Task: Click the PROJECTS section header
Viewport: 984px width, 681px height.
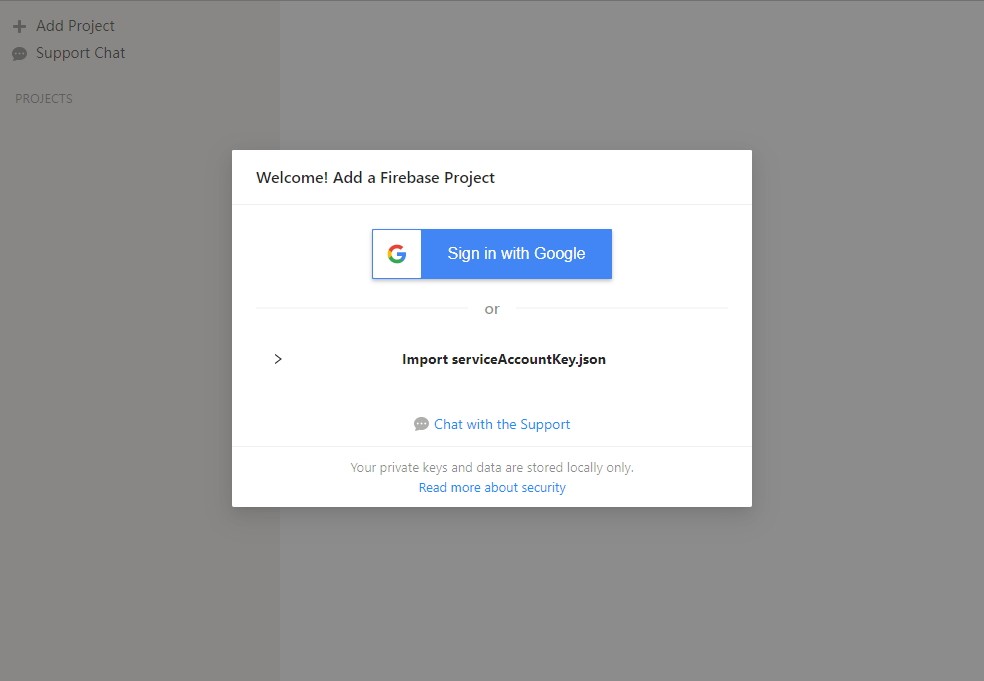Action: click(x=44, y=99)
